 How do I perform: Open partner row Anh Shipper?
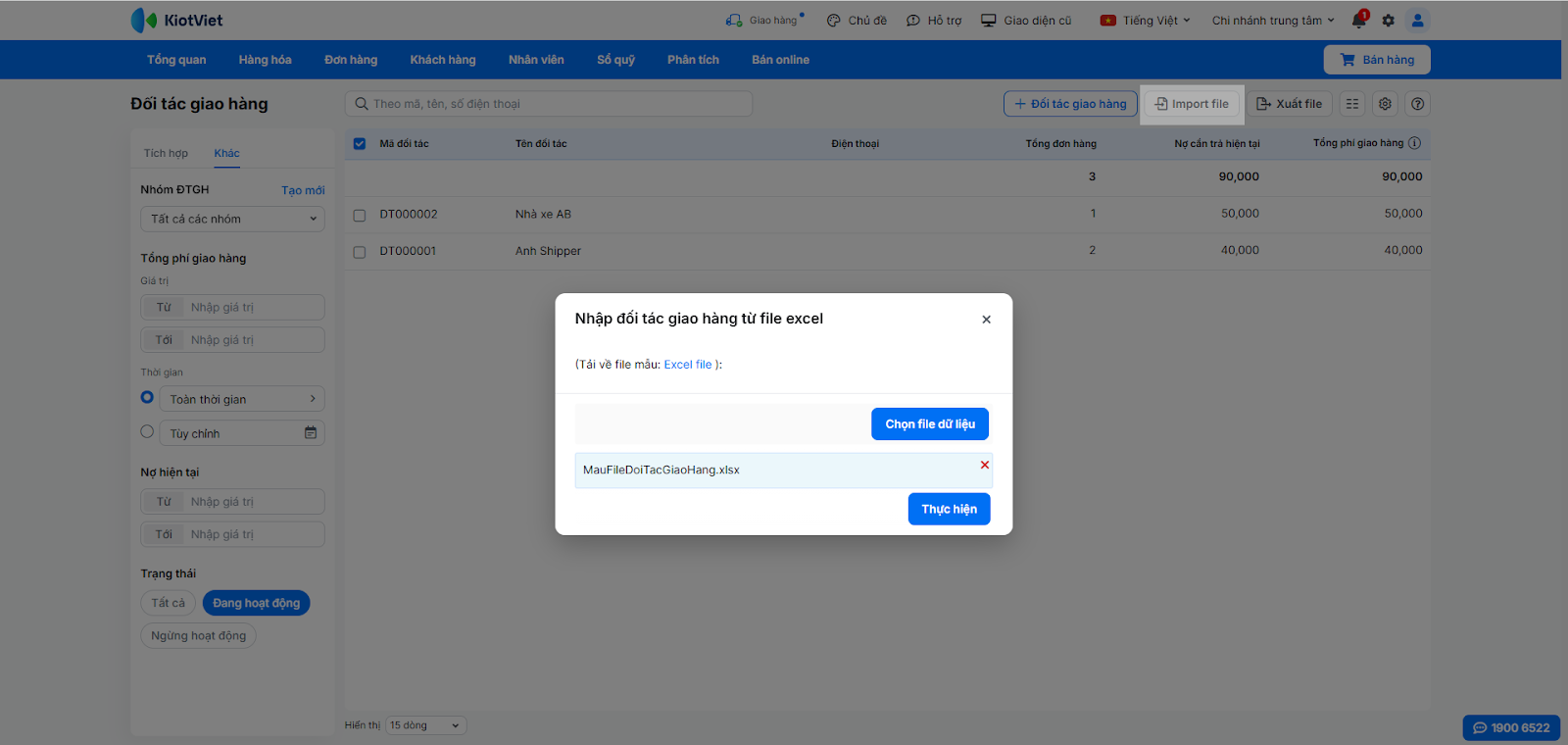pyautogui.click(x=887, y=252)
